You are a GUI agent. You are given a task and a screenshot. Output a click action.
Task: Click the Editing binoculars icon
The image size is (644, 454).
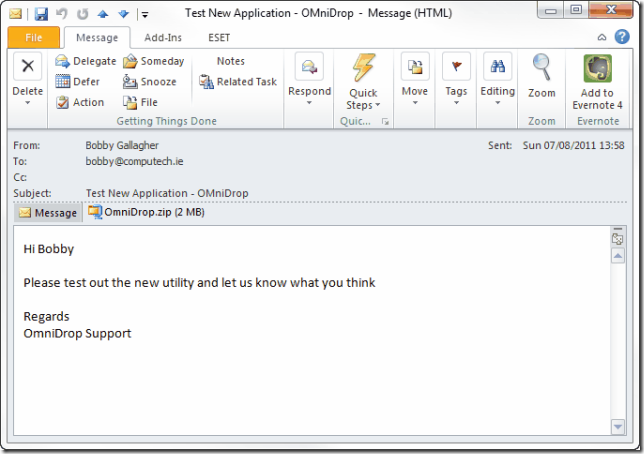(497, 66)
